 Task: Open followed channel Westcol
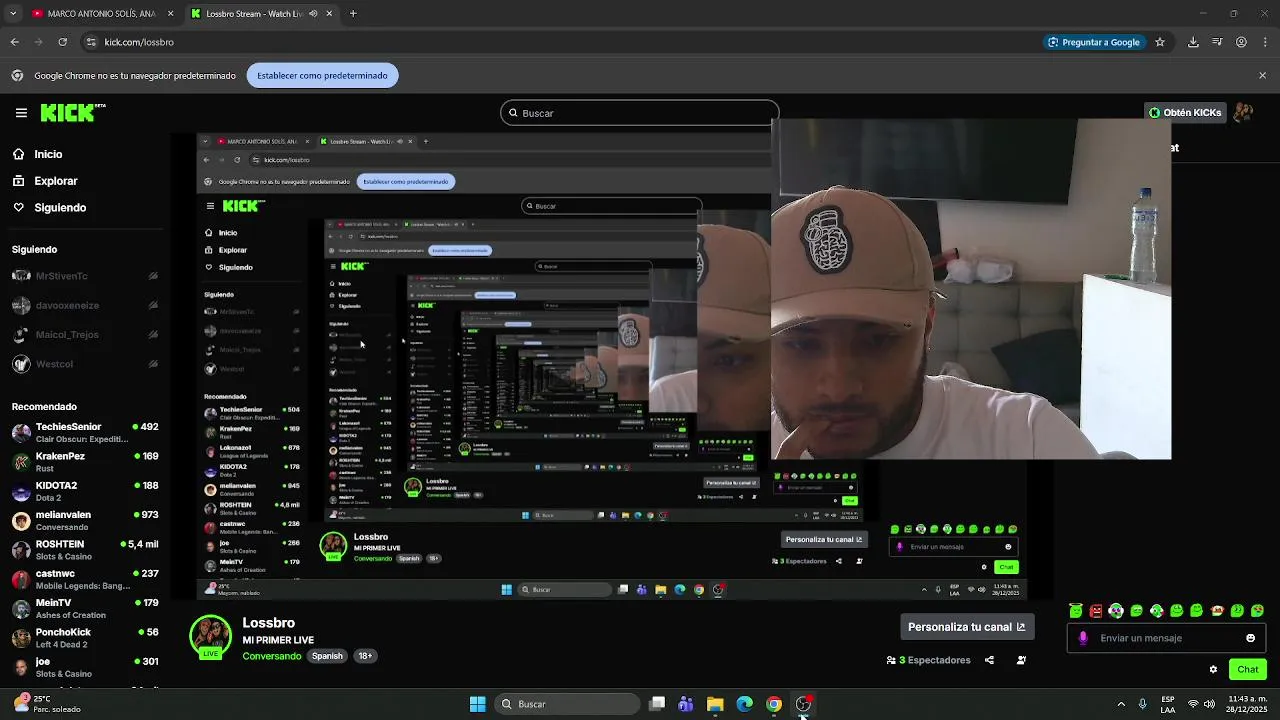(x=85, y=364)
